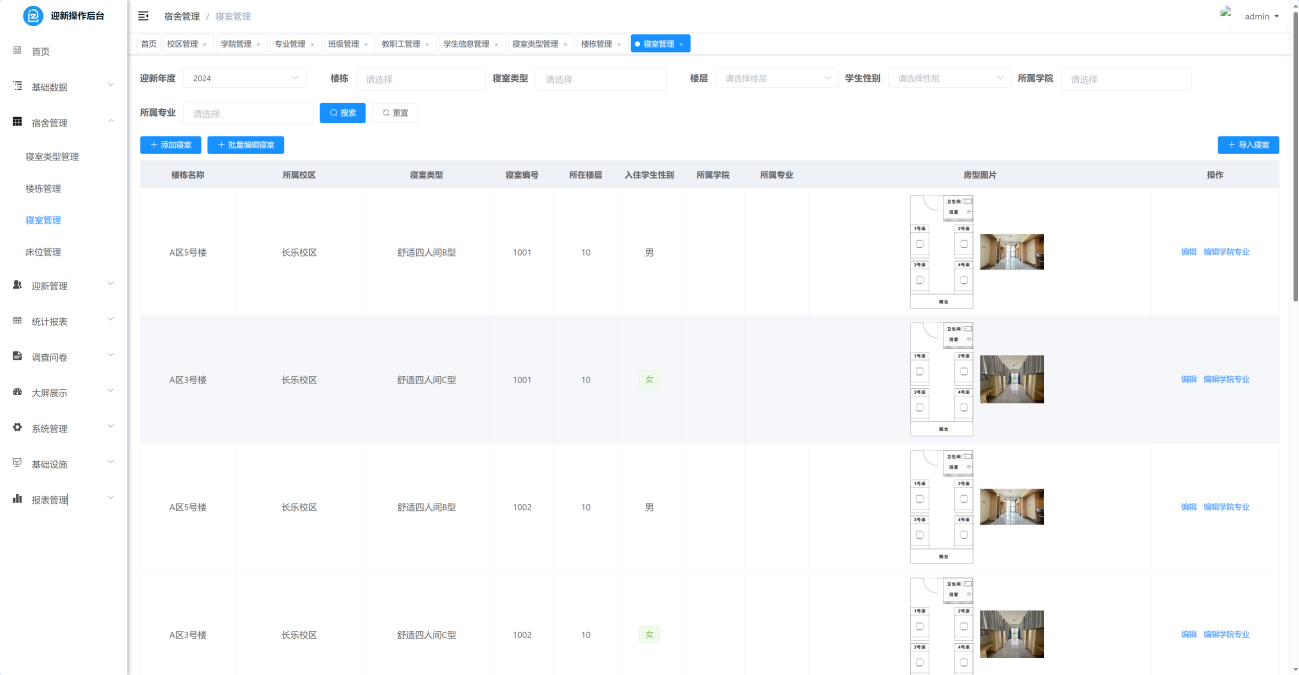Image resolution: width=1299 pixels, height=675 pixels.
Task: Click the blue 搜索 button
Action: (x=342, y=113)
